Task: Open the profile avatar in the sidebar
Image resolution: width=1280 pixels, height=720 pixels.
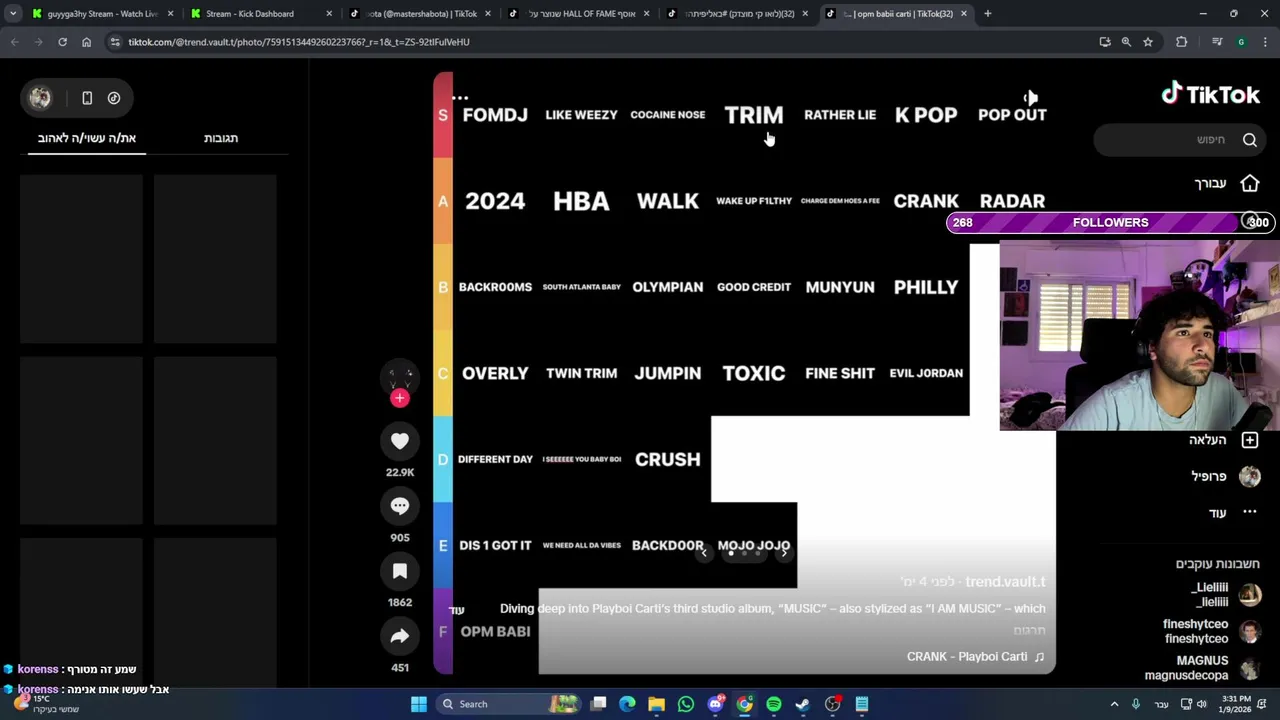Action: 1250,476
